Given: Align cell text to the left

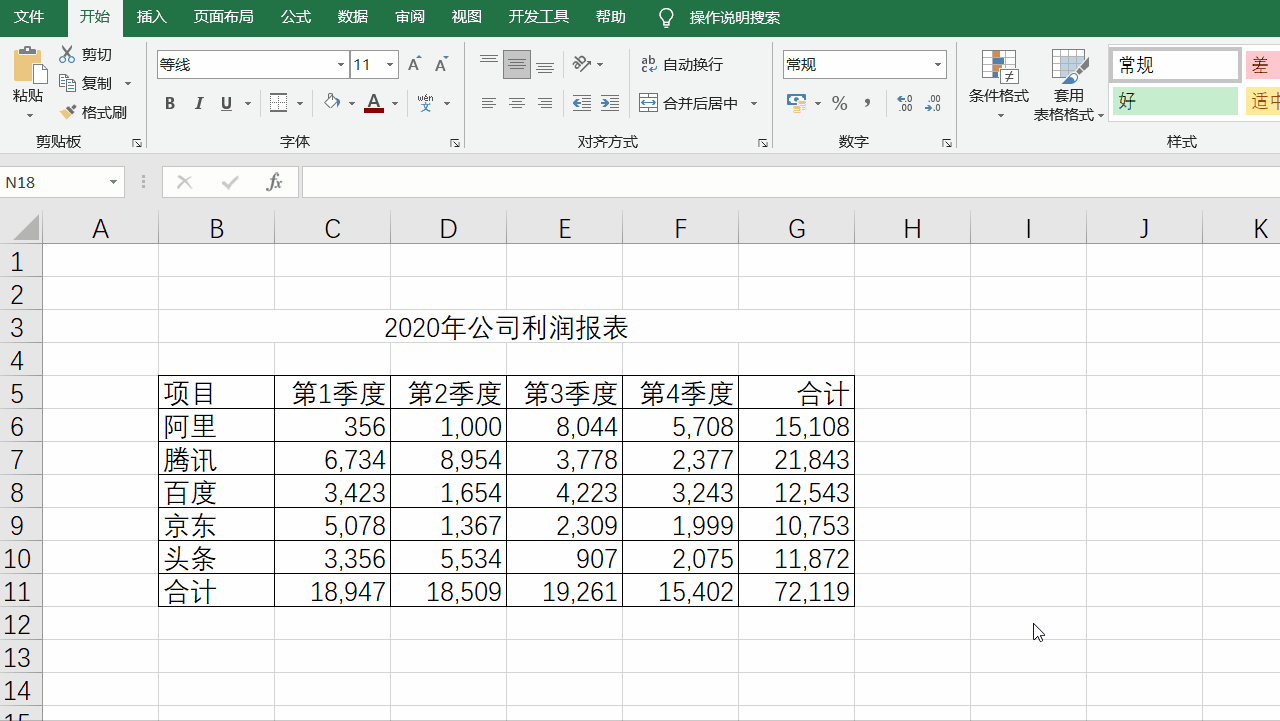Looking at the screenshot, I should [489, 103].
